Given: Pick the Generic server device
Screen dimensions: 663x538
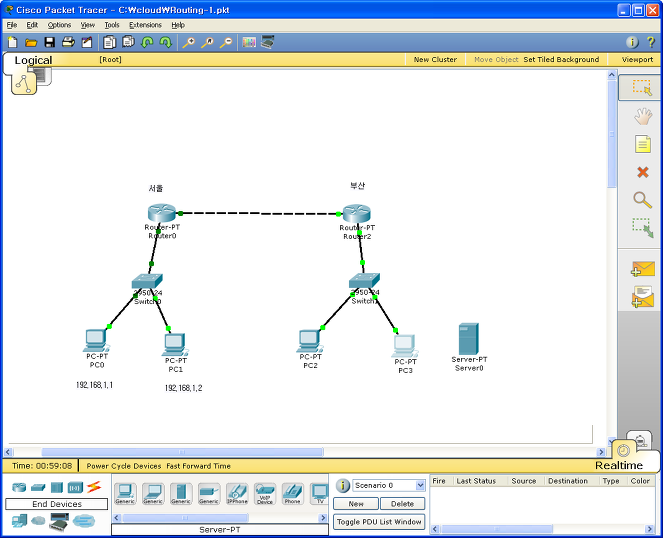Looking at the screenshot, I should 181,494.
